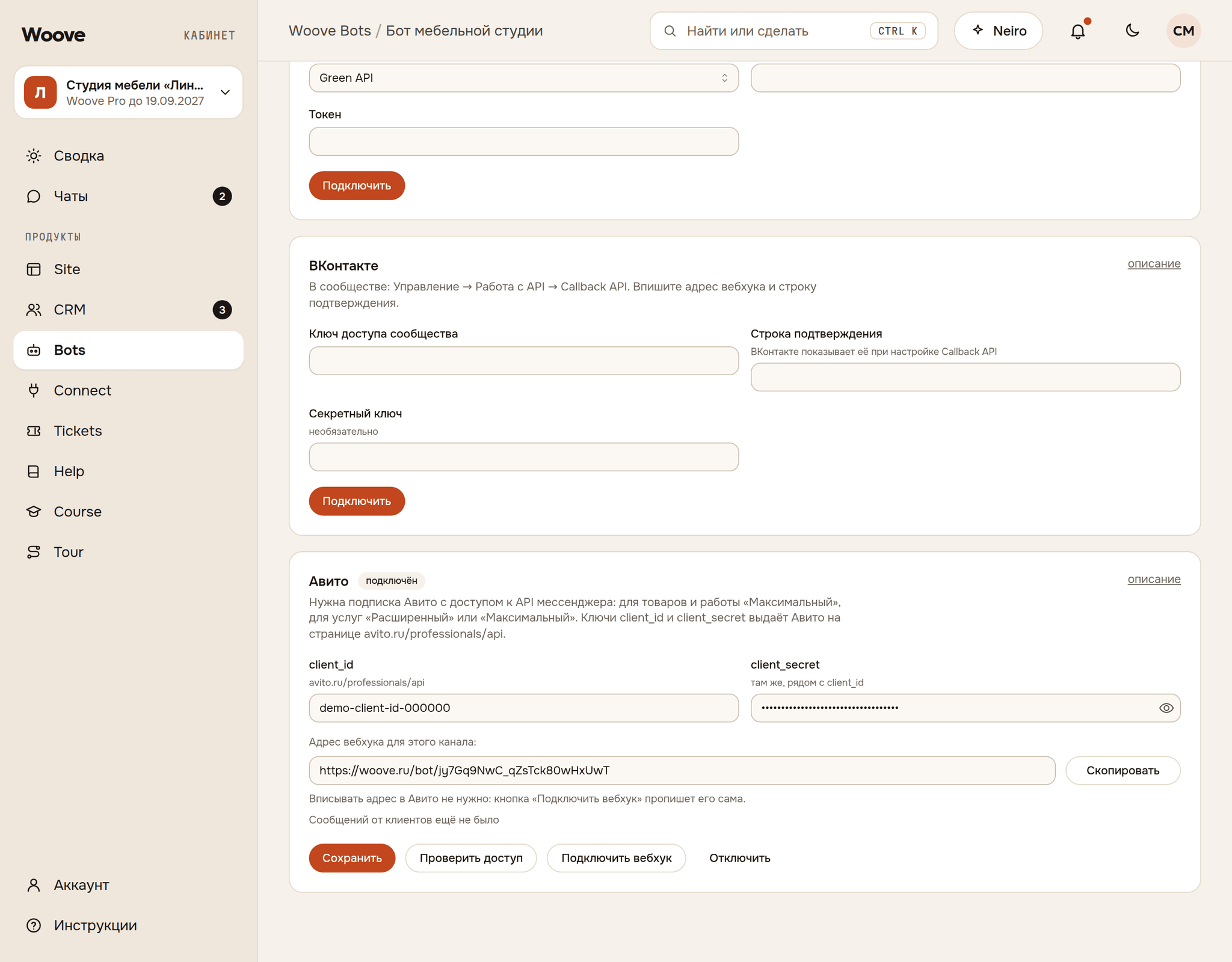1232x962 pixels.
Task: Click the Инструкции question mark icon
Action: click(34, 925)
